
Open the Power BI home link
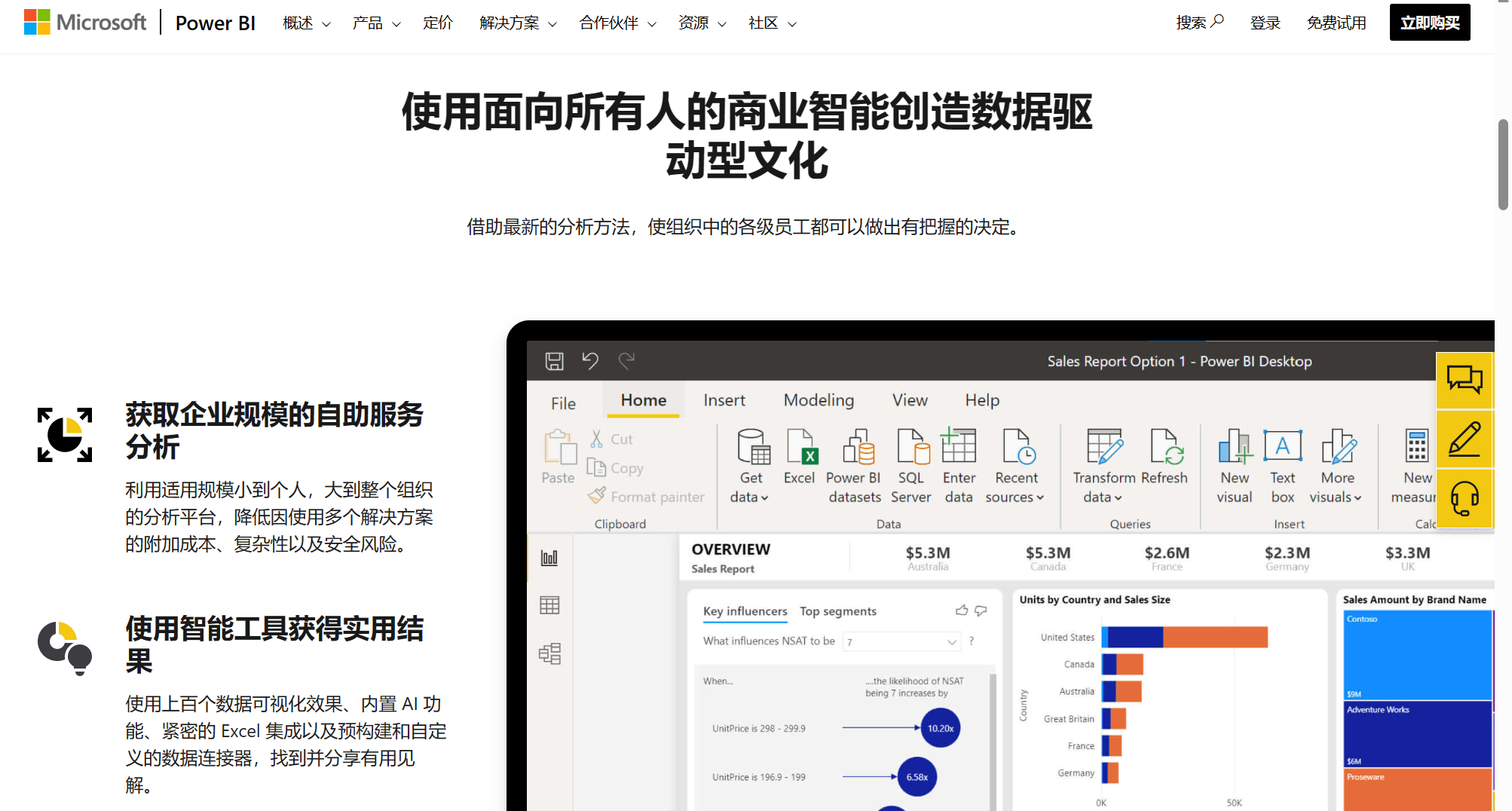(x=216, y=23)
